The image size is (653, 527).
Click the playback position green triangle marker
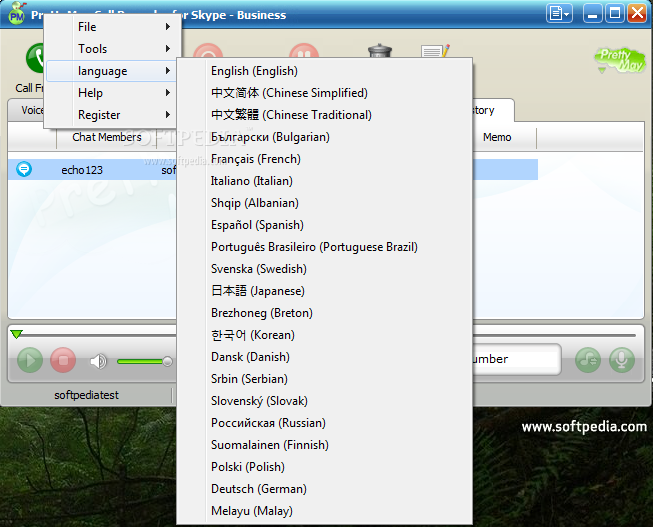[x=17, y=334]
